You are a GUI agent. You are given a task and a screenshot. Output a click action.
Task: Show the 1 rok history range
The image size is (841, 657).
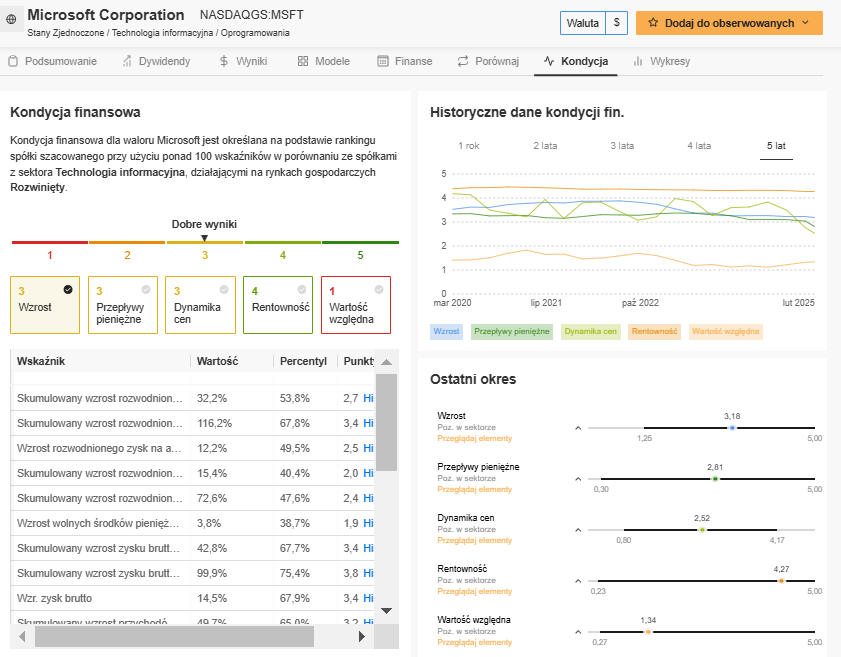[469, 146]
